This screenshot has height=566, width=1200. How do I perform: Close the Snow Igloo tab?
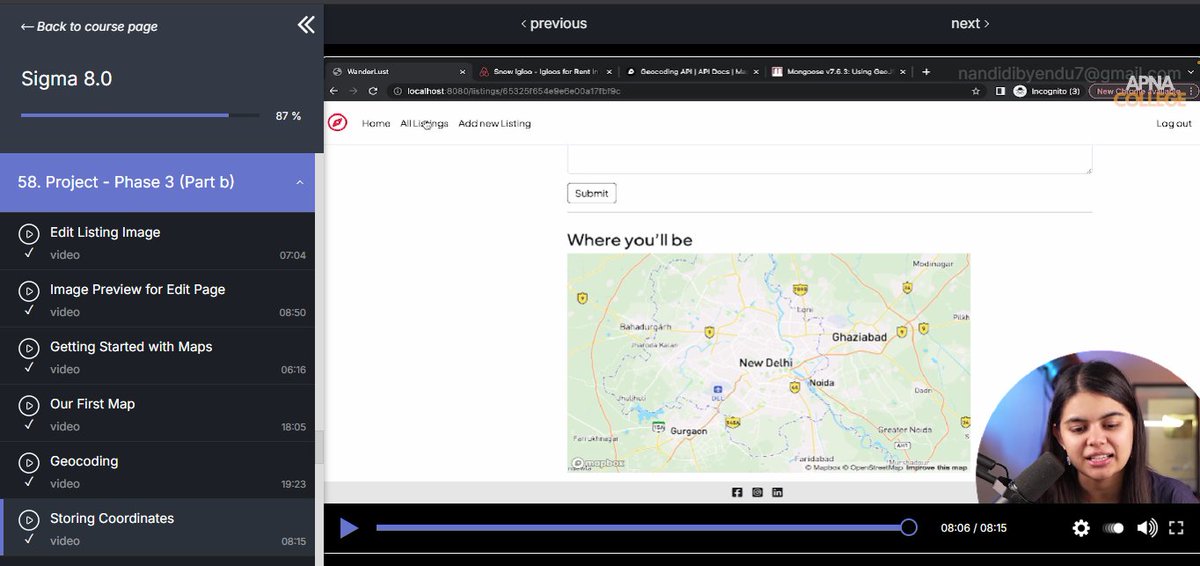[x=609, y=72]
